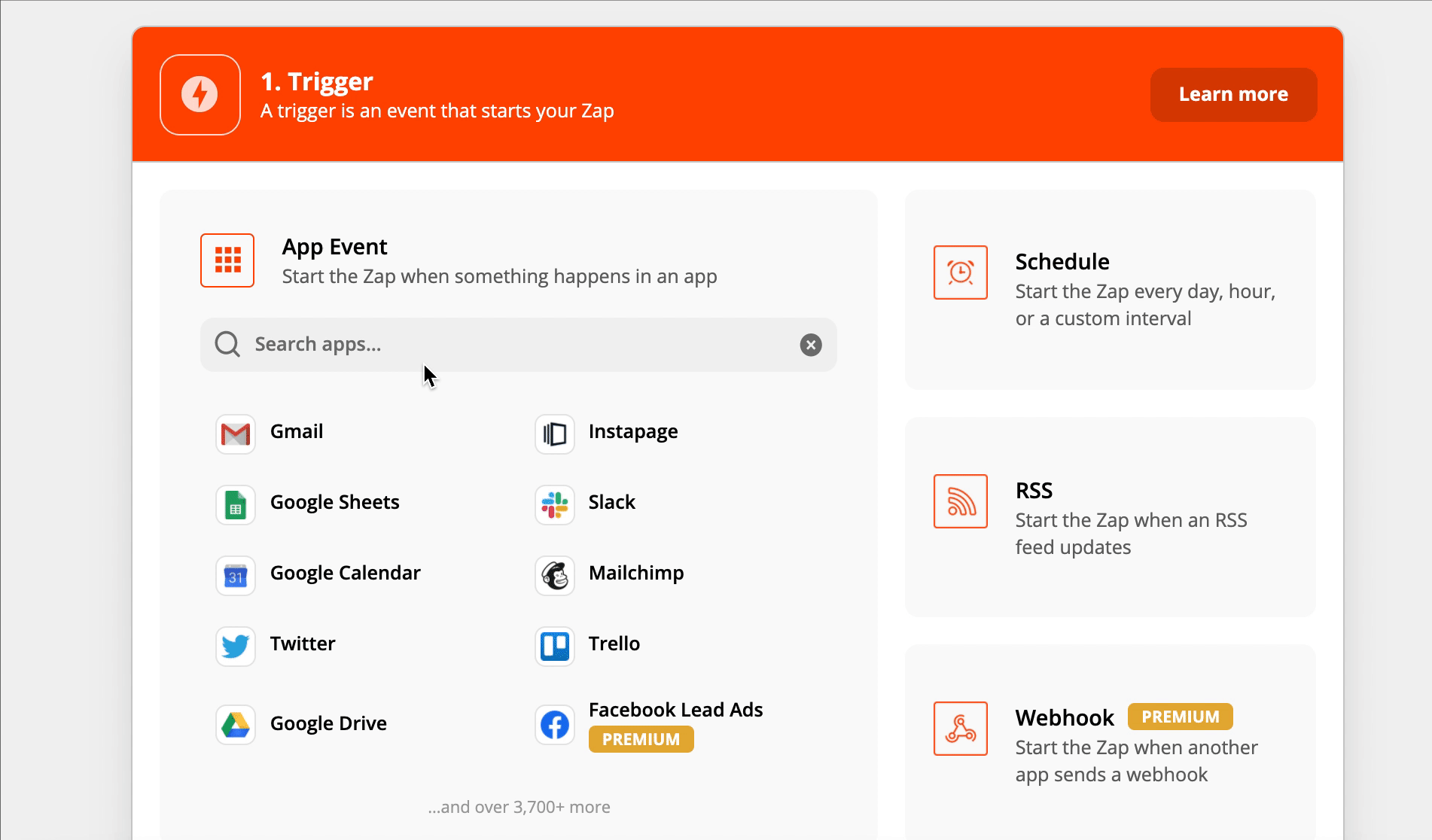Choose the Trello label
1432x840 pixels.
pyautogui.click(x=614, y=644)
